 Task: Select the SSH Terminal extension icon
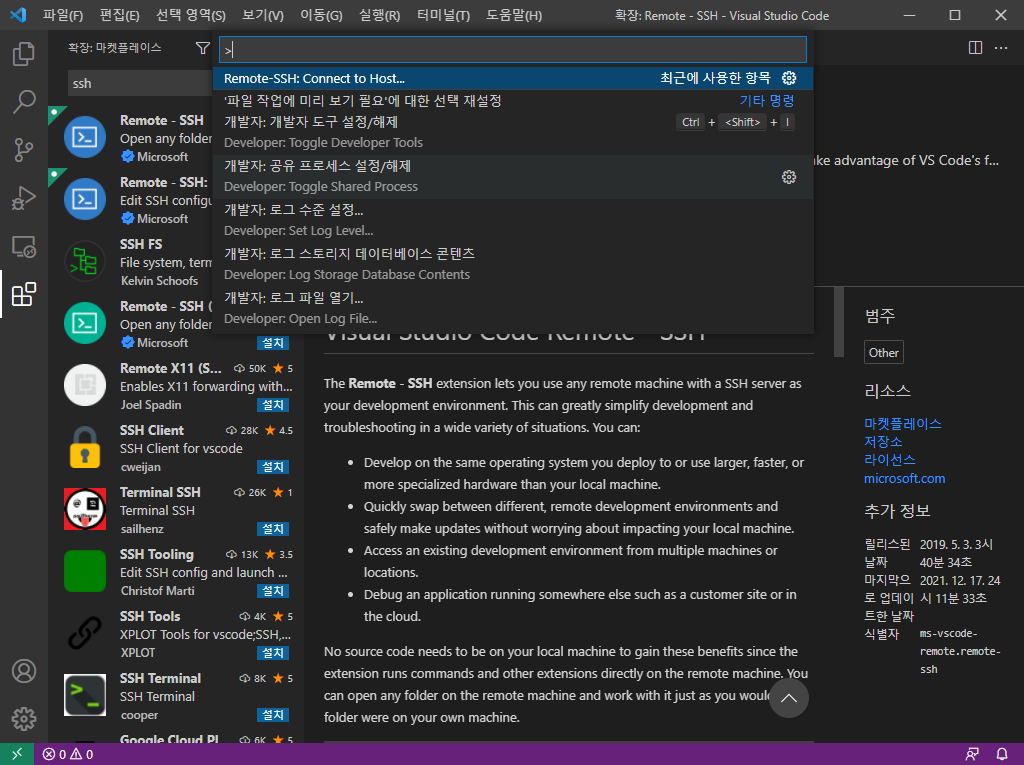(85, 695)
